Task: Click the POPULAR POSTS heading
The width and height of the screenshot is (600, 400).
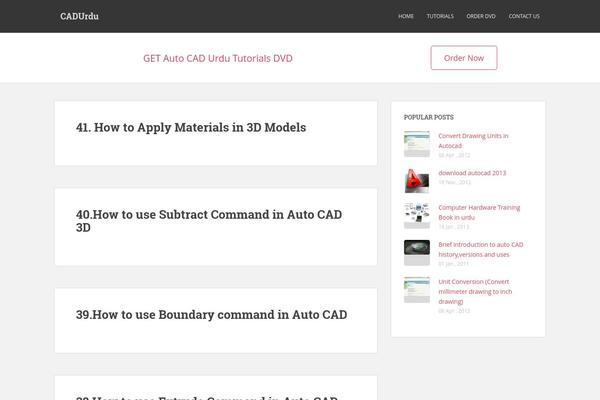Action: (x=429, y=117)
